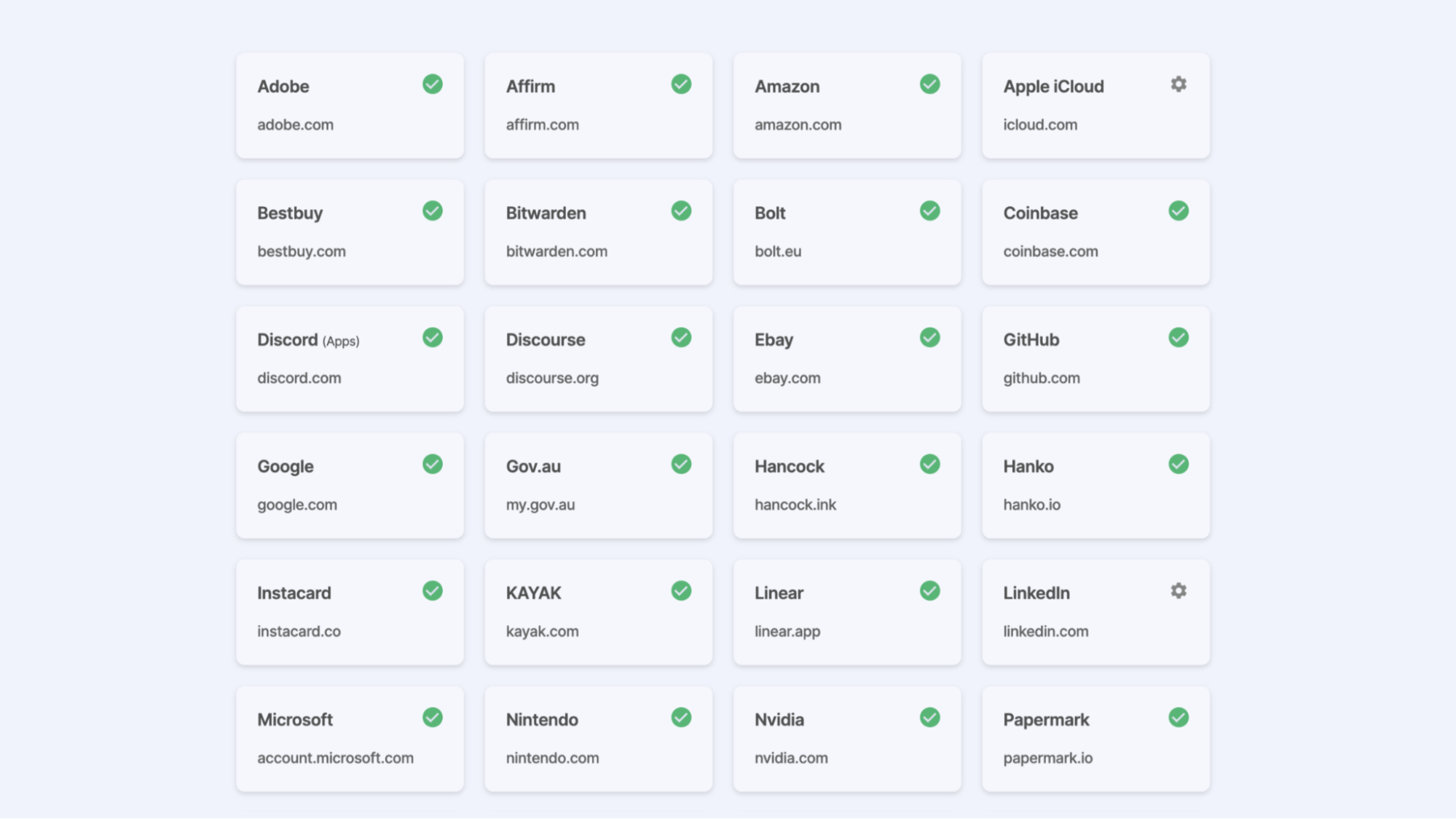Click the green checkmark on Ebay card

(929, 337)
